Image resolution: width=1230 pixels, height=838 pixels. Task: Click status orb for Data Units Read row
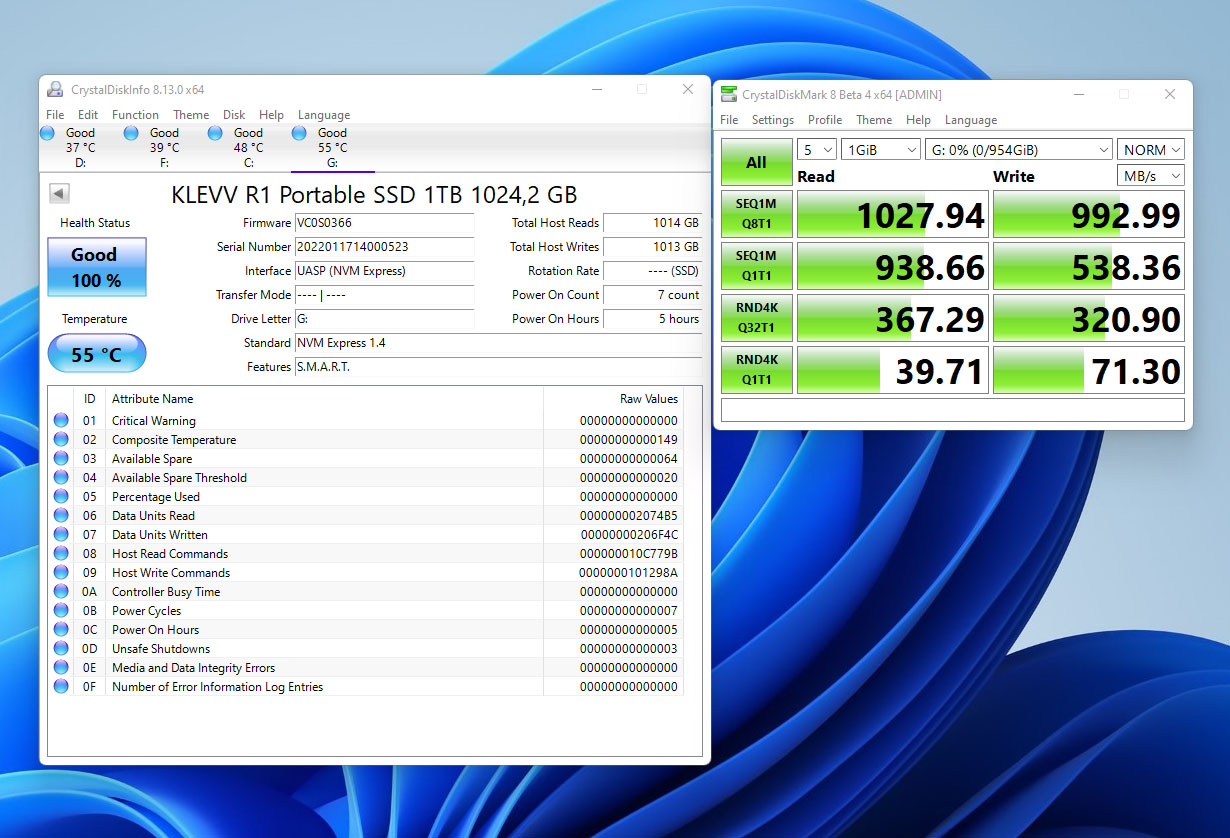[x=62, y=516]
